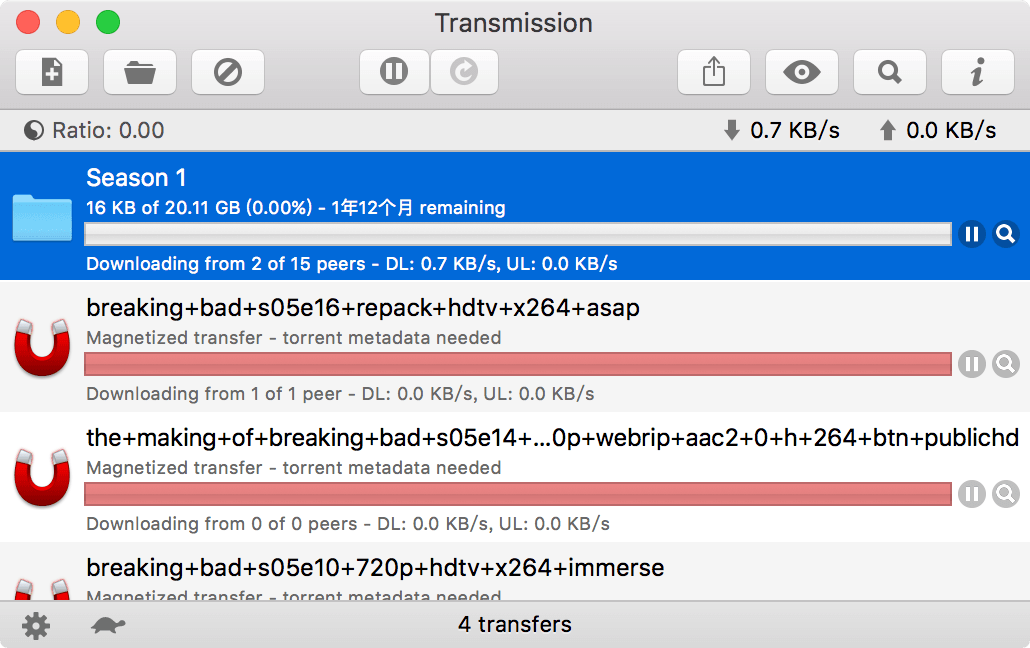The height and width of the screenshot is (648, 1030).
Task: Select the breaking+bad+s05e16+repack+hdtv+x264+asap transfer
Action: tap(363, 308)
